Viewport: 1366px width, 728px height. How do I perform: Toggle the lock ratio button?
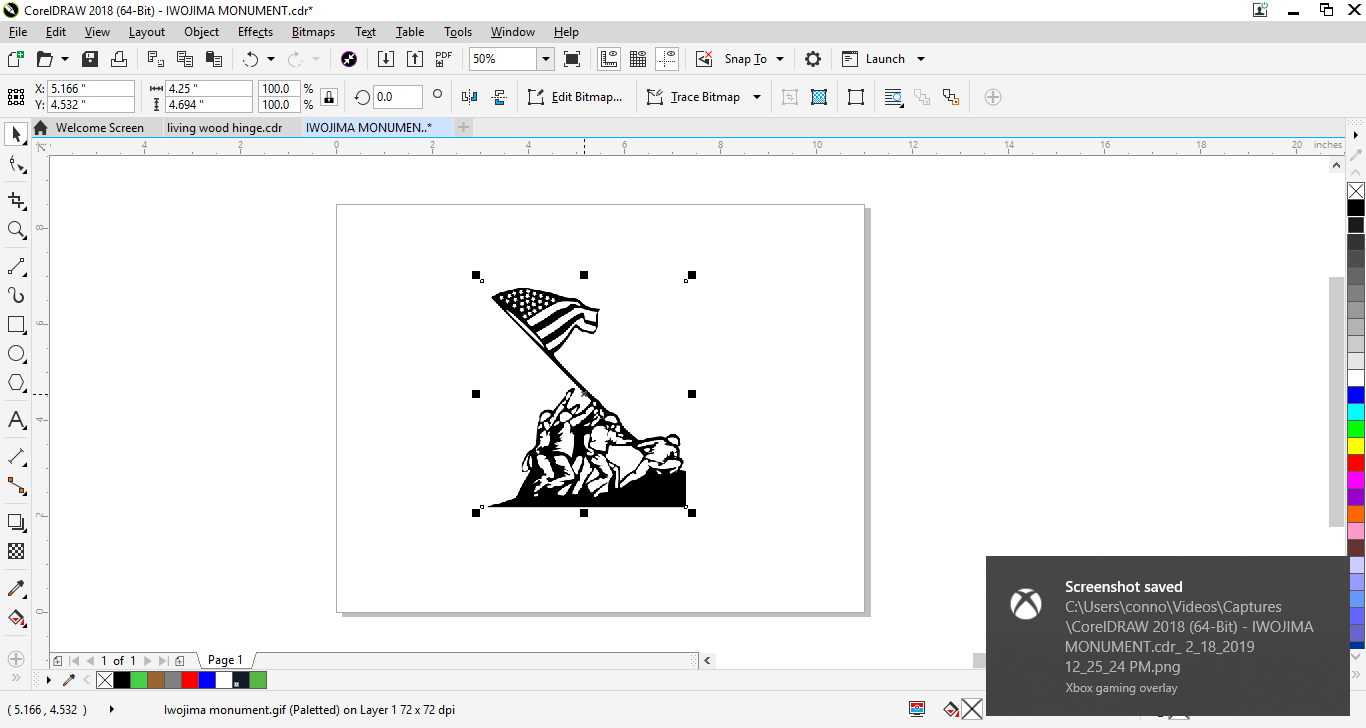point(330,97)
